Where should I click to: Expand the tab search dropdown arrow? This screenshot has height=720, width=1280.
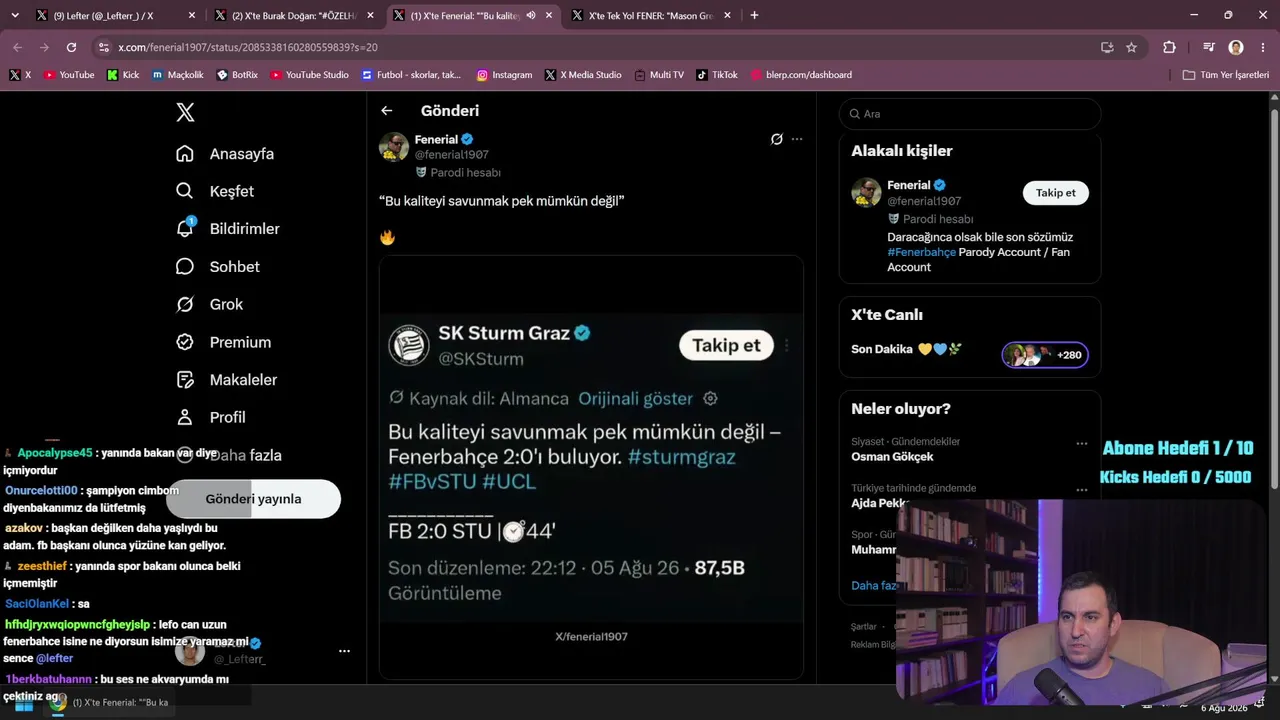pyautogui.click(x=14, y=15)
